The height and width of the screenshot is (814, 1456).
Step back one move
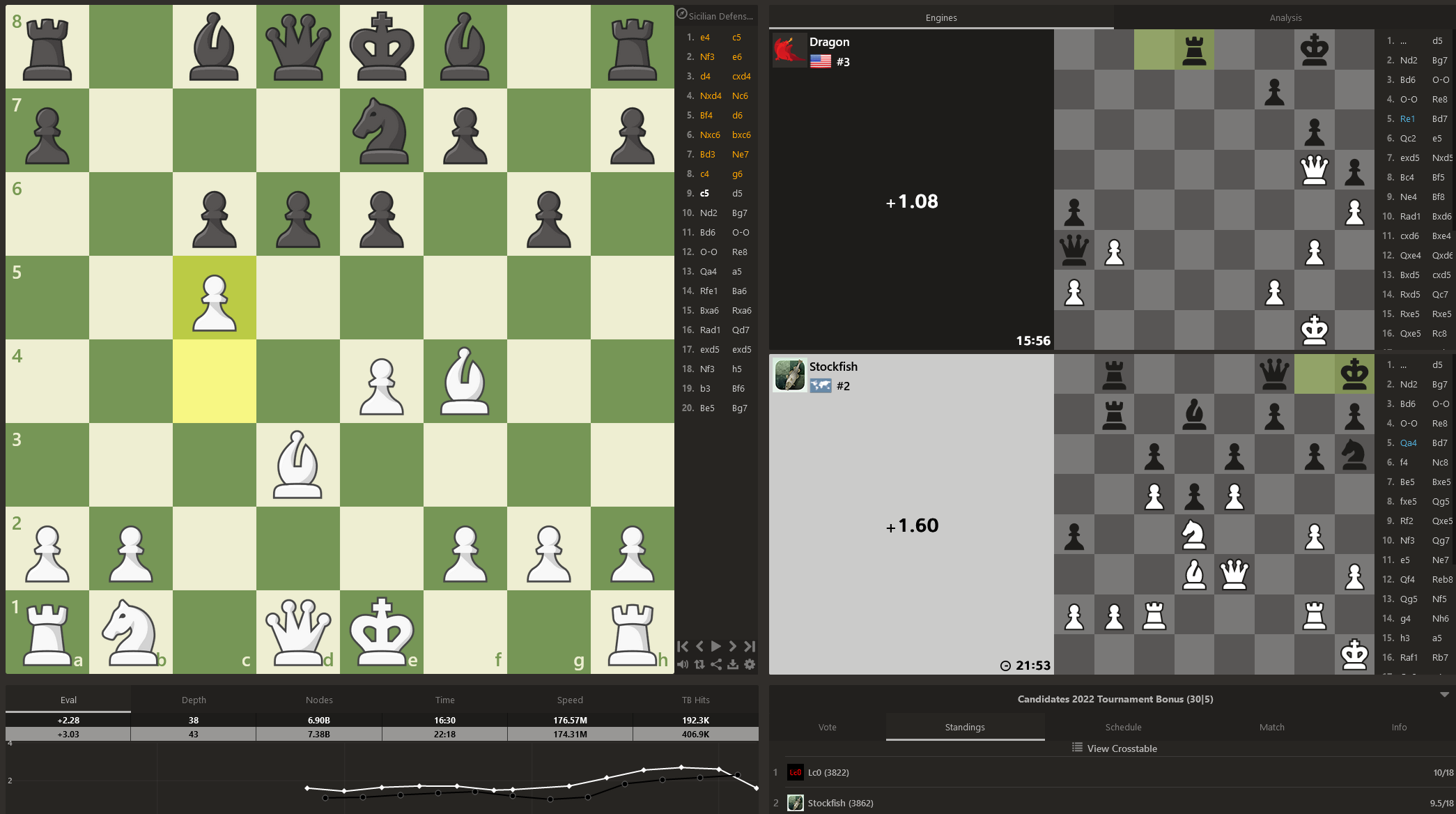pyautogui.click(x=699, y=646)
